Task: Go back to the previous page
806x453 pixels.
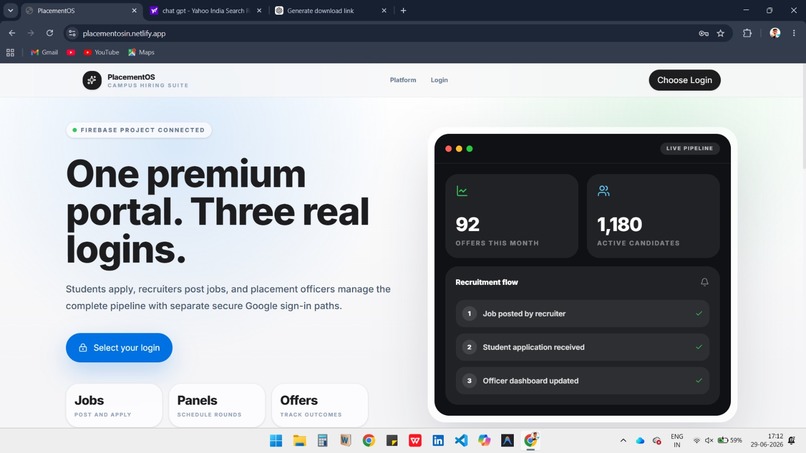Action: click(x=12, y=33)
